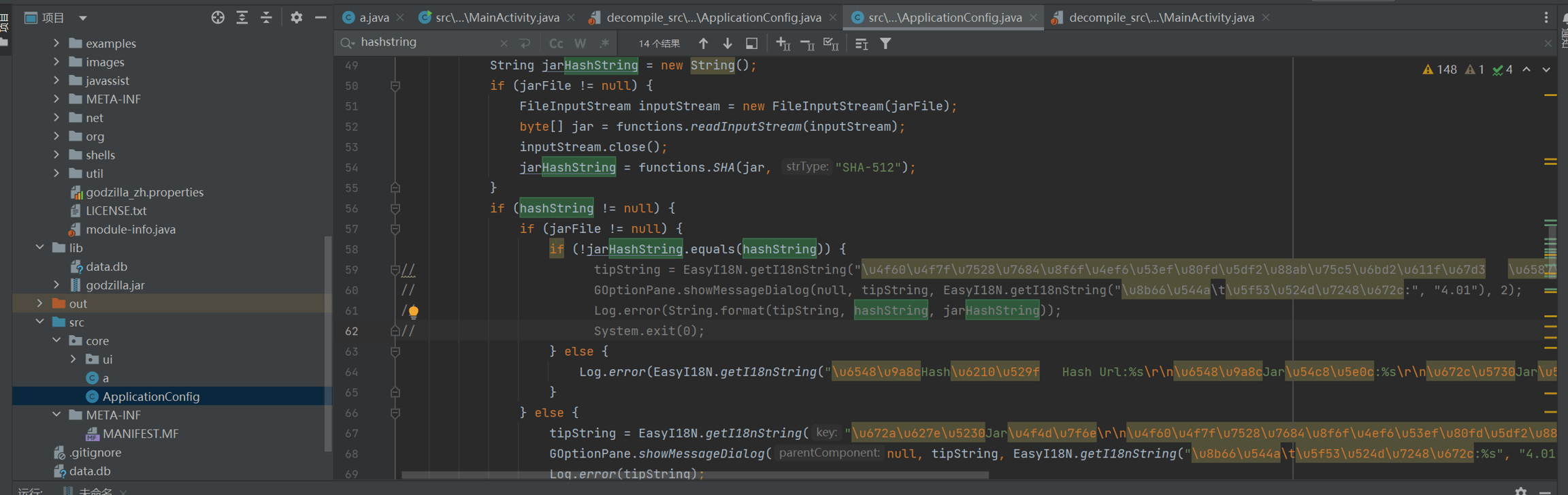The width and height of the screenshot is (1568, 495).
Task: Click the locate opened file target icon
Action: point(218,18)
